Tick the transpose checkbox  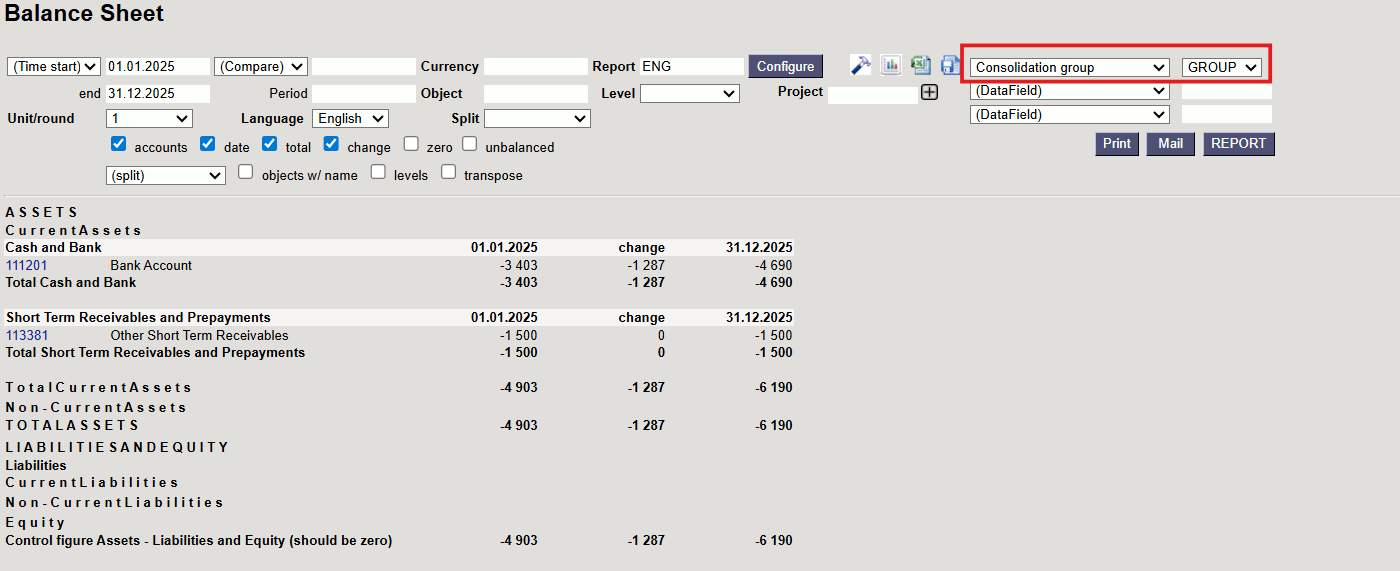pyautogui.click(x=449, y=173)
